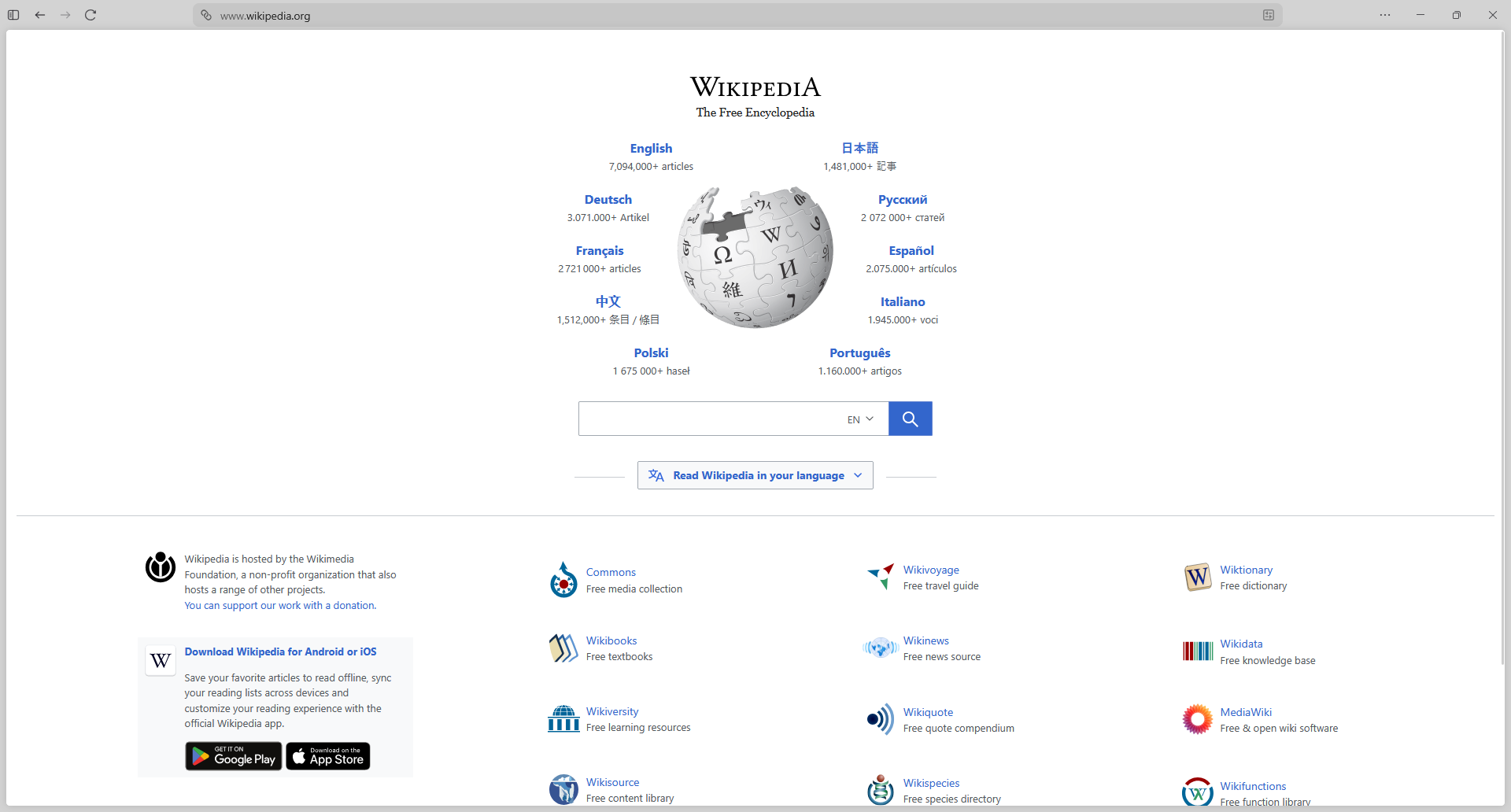Open the English Wikipedia link

pos(651,148)
